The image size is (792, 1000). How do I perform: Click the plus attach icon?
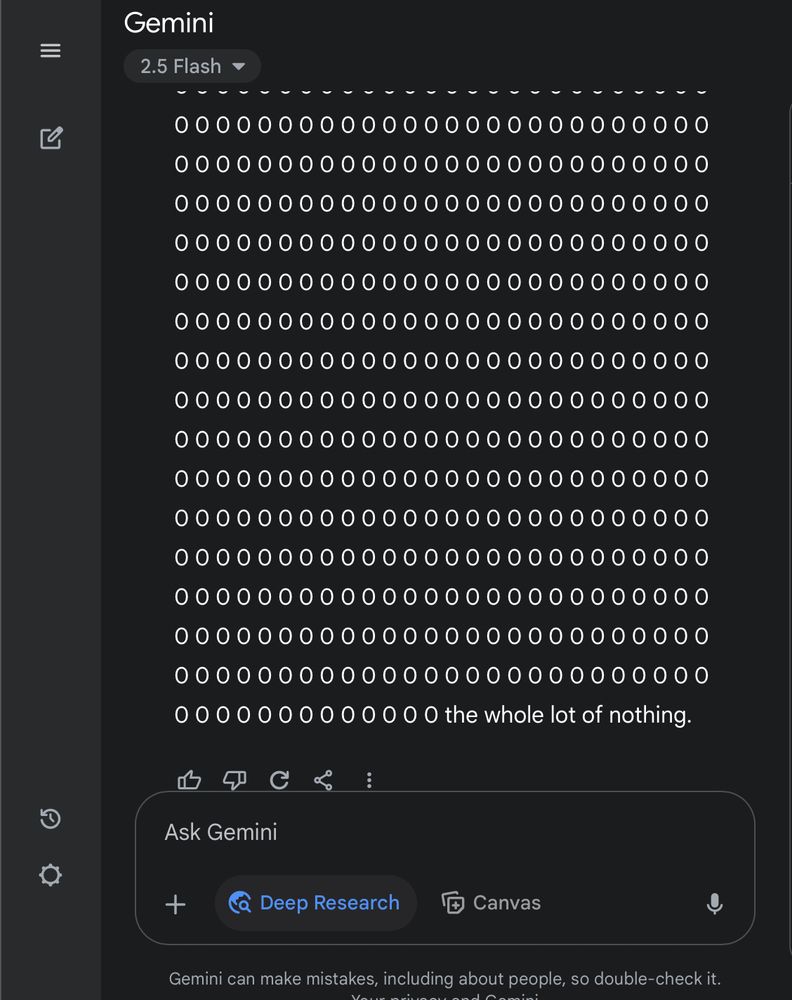click(x=175, y=904)
